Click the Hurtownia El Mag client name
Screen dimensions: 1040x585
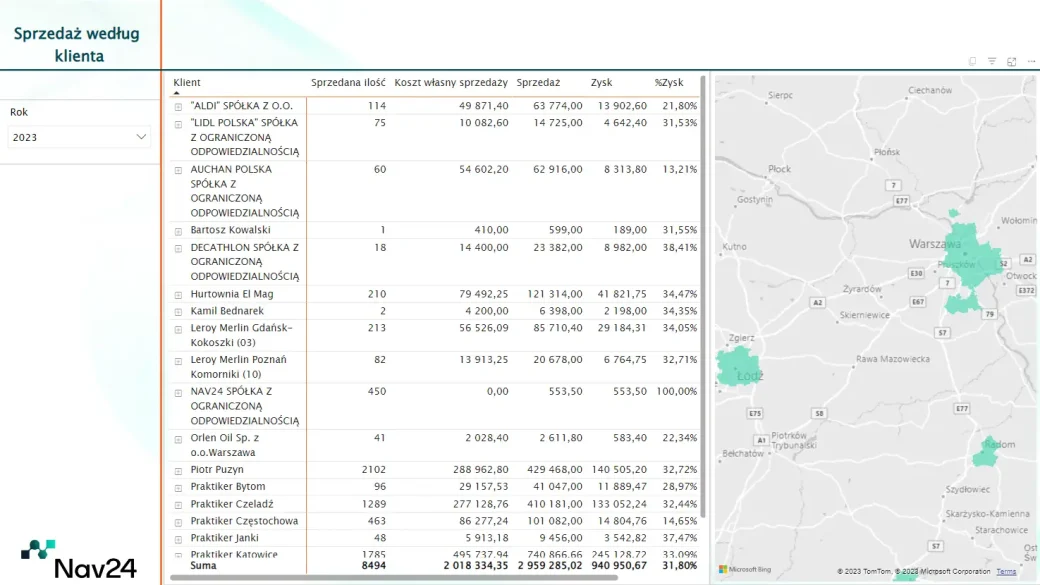(231, 294)
